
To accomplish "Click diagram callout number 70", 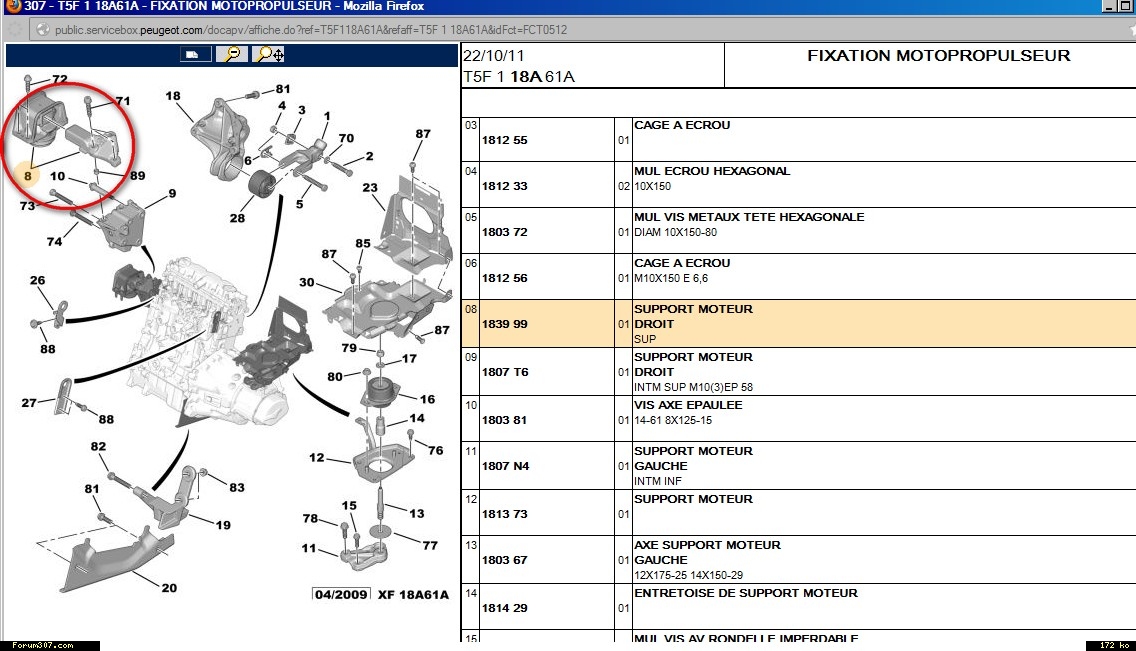I will coord(346,138).
